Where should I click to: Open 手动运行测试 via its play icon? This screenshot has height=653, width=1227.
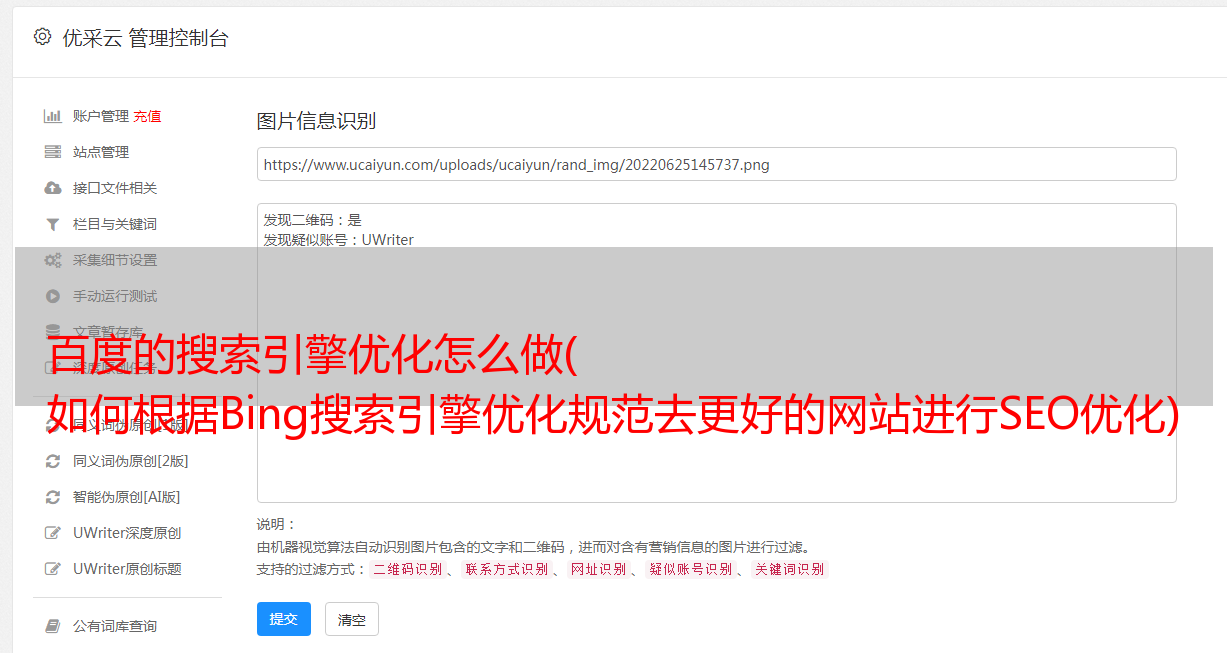(x=53, y=296)
